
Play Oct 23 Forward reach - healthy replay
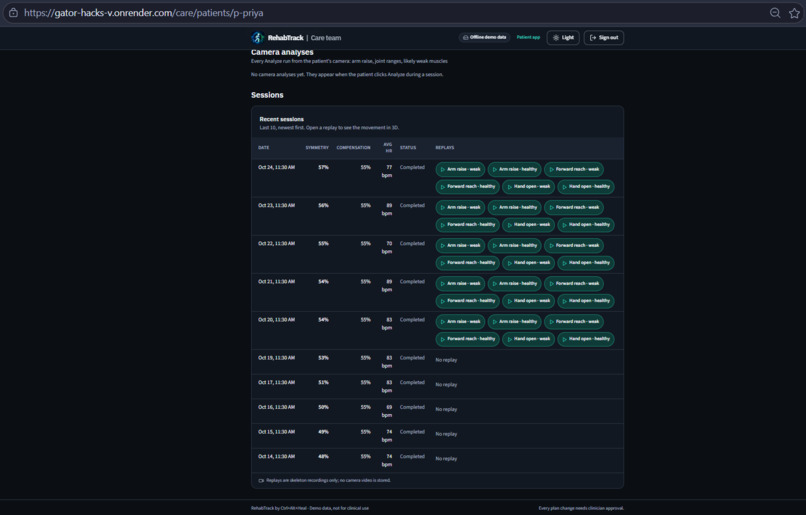[x=467, y=225]
